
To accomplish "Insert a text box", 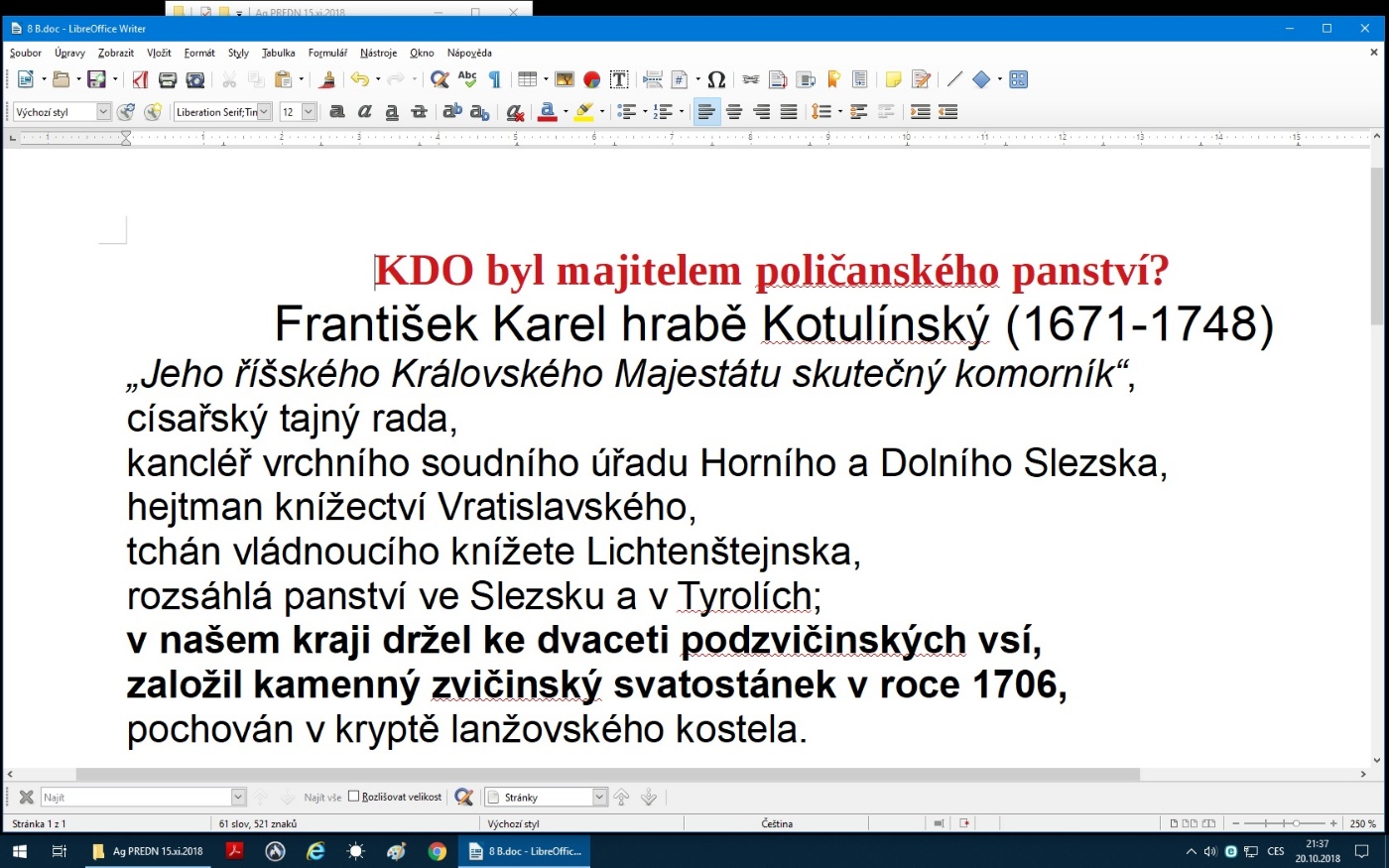I will click(619, 80).
